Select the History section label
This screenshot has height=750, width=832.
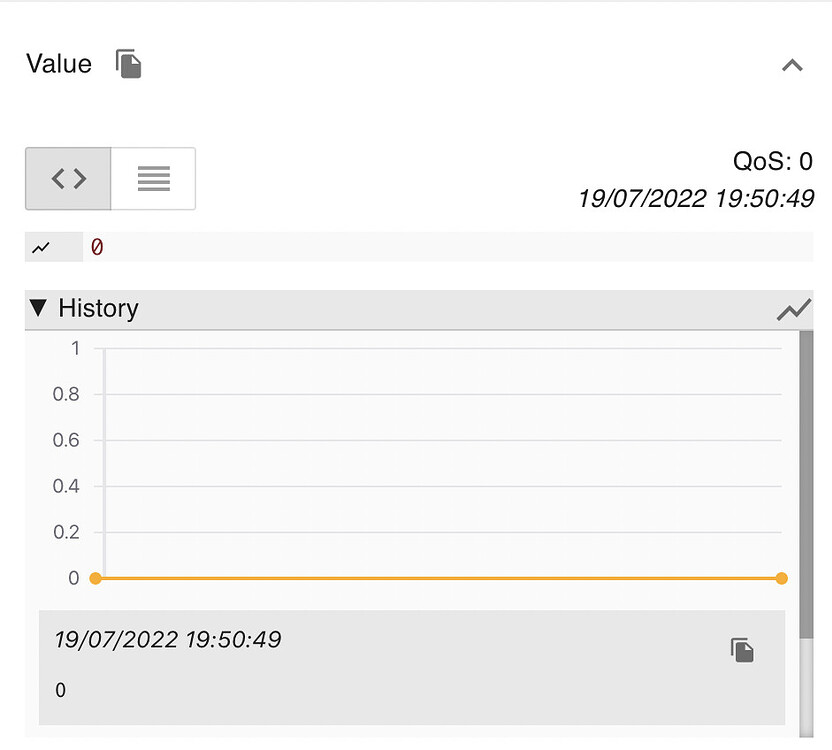(x=100, y=309)
